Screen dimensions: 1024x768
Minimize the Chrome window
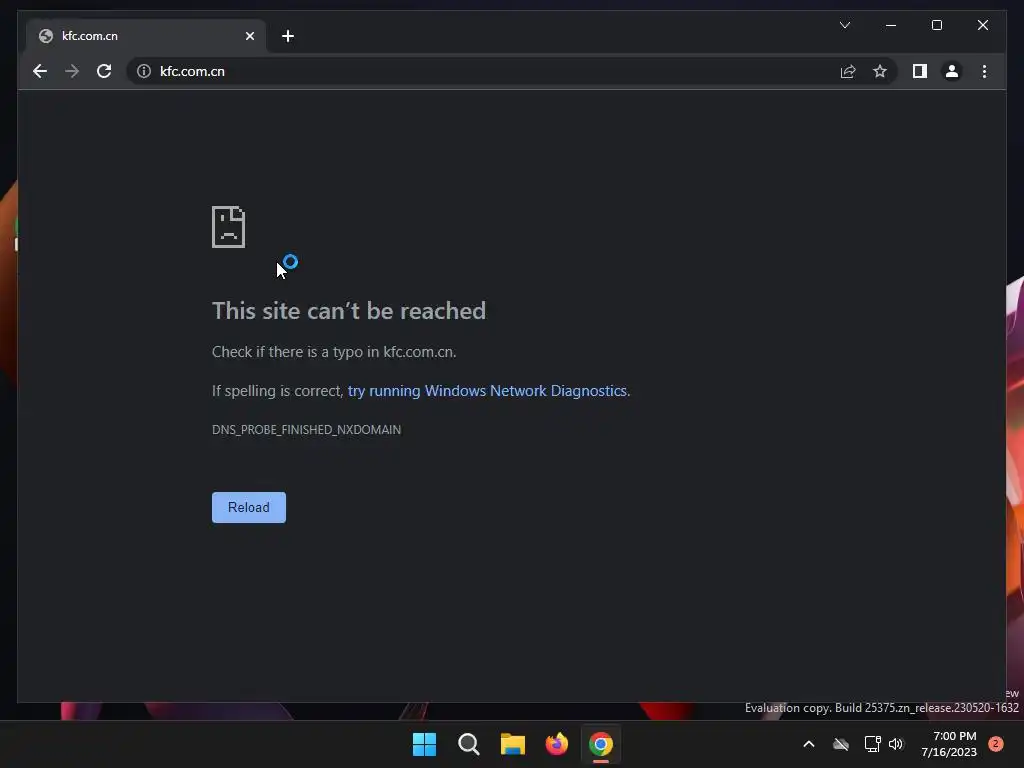pyautogui.click(x=891, y=25)
